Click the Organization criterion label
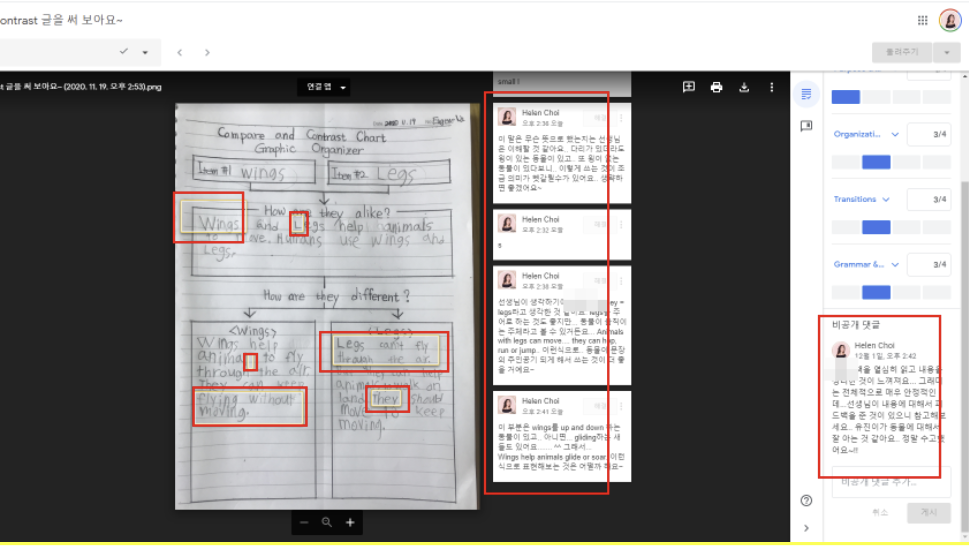This screenshot has width=969, height=548. pos(857,135)
